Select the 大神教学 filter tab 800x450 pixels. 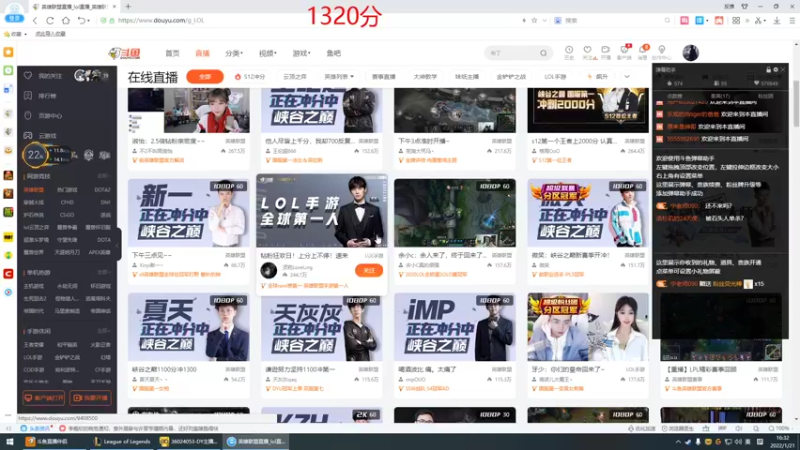point(425,77)
